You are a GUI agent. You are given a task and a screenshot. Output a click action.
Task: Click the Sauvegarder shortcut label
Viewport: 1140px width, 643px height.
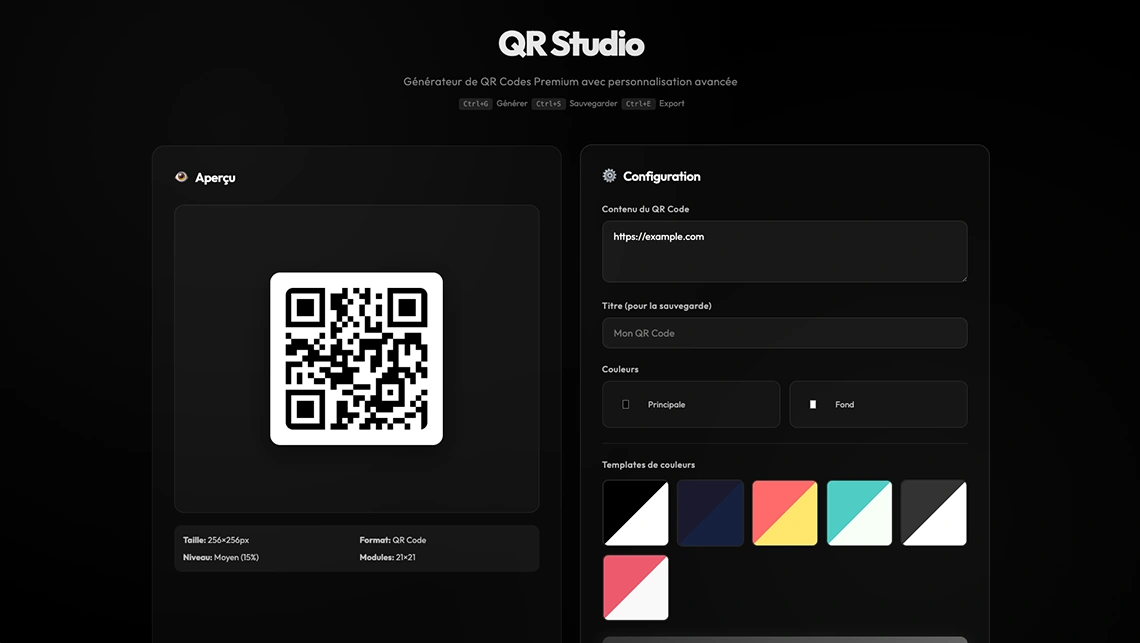[593, 103]
